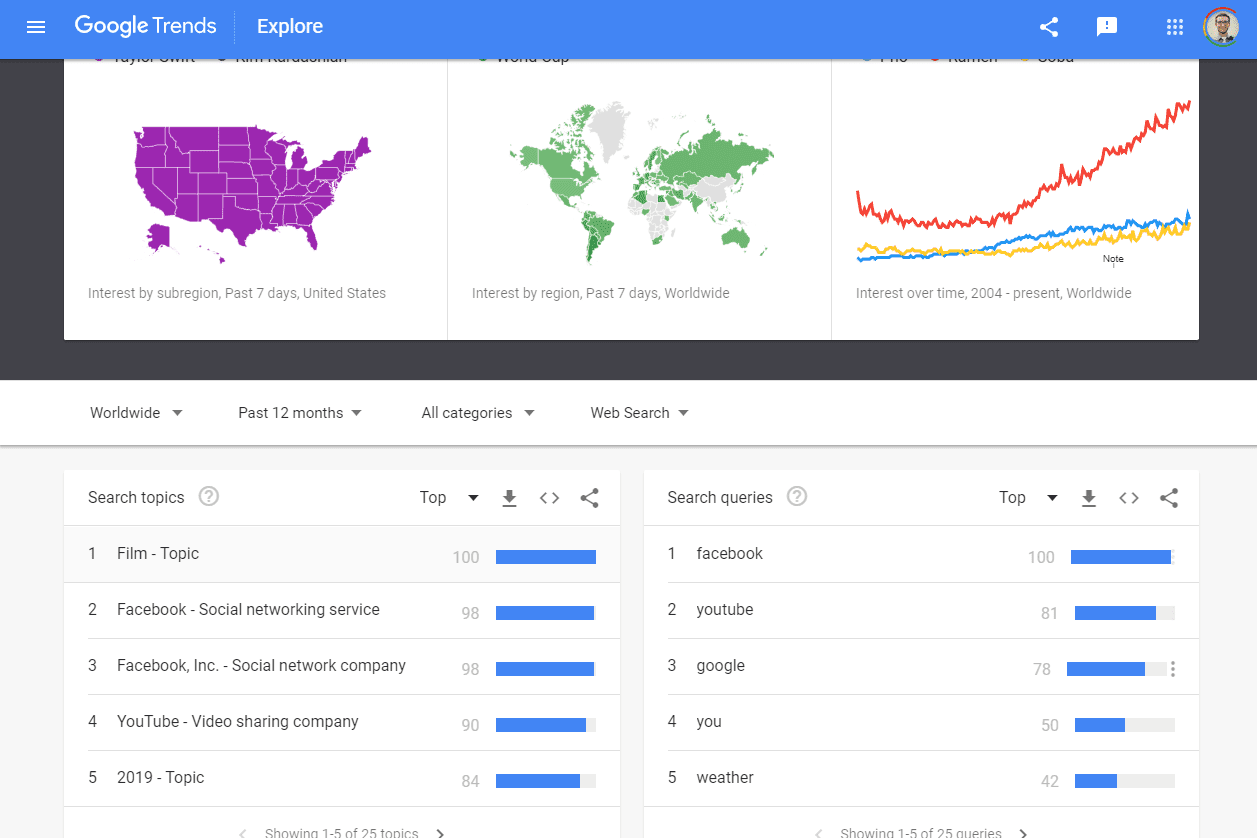Change Top sorting in Search topics
Image resolution: width=1257 pixels, height=838 pixels.
(x=449, y=498)
